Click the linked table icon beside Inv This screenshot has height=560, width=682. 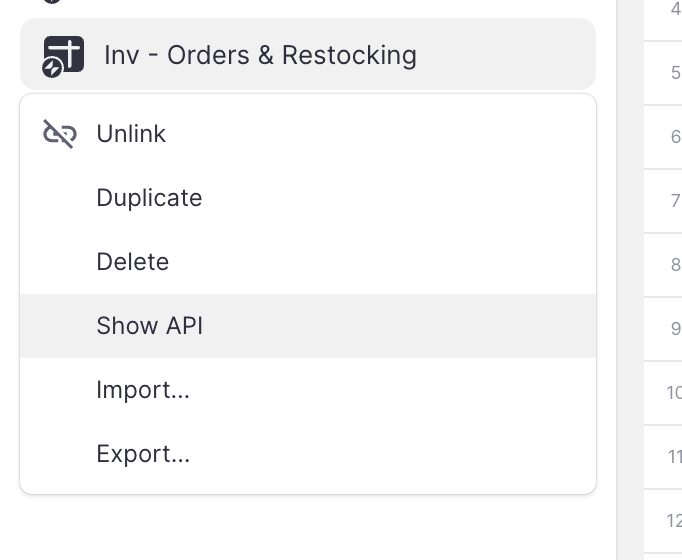[64, 53]
